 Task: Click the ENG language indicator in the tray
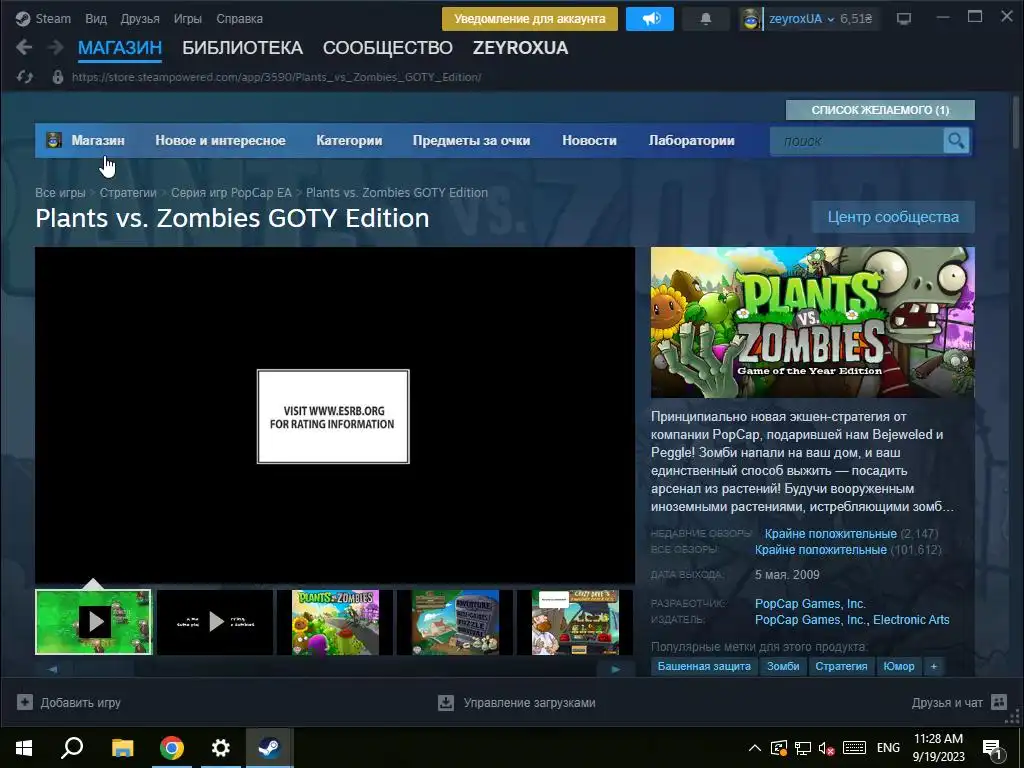(x=888, y=748)
